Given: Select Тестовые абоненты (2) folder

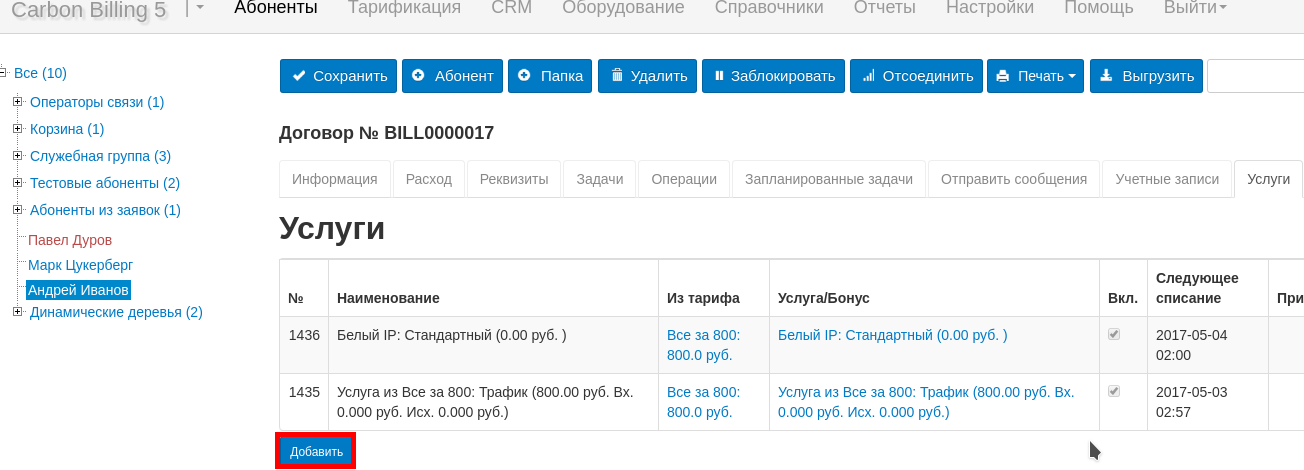Looking at the screenshot, I should (x=105, y=183).
